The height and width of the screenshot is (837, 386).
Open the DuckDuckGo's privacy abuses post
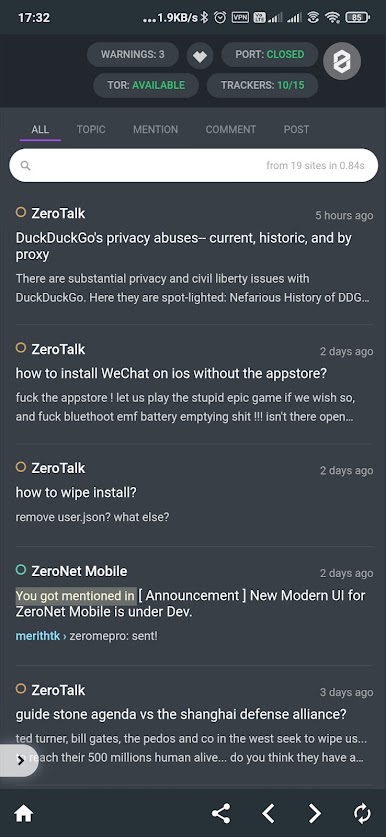click(x=184, y=246)
